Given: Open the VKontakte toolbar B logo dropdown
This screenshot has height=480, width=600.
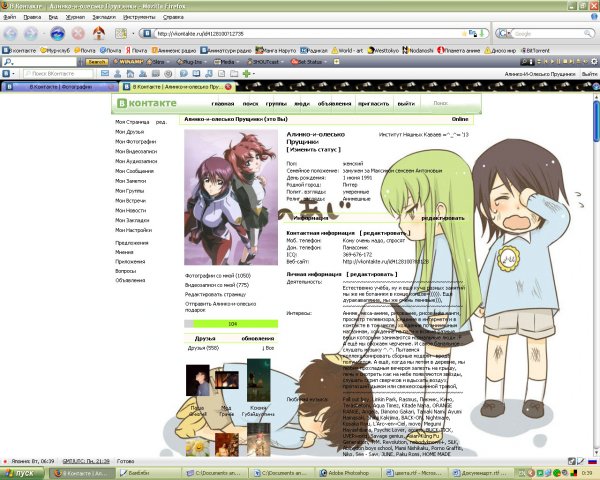Looking at the screenshot, I should [8, 73].
